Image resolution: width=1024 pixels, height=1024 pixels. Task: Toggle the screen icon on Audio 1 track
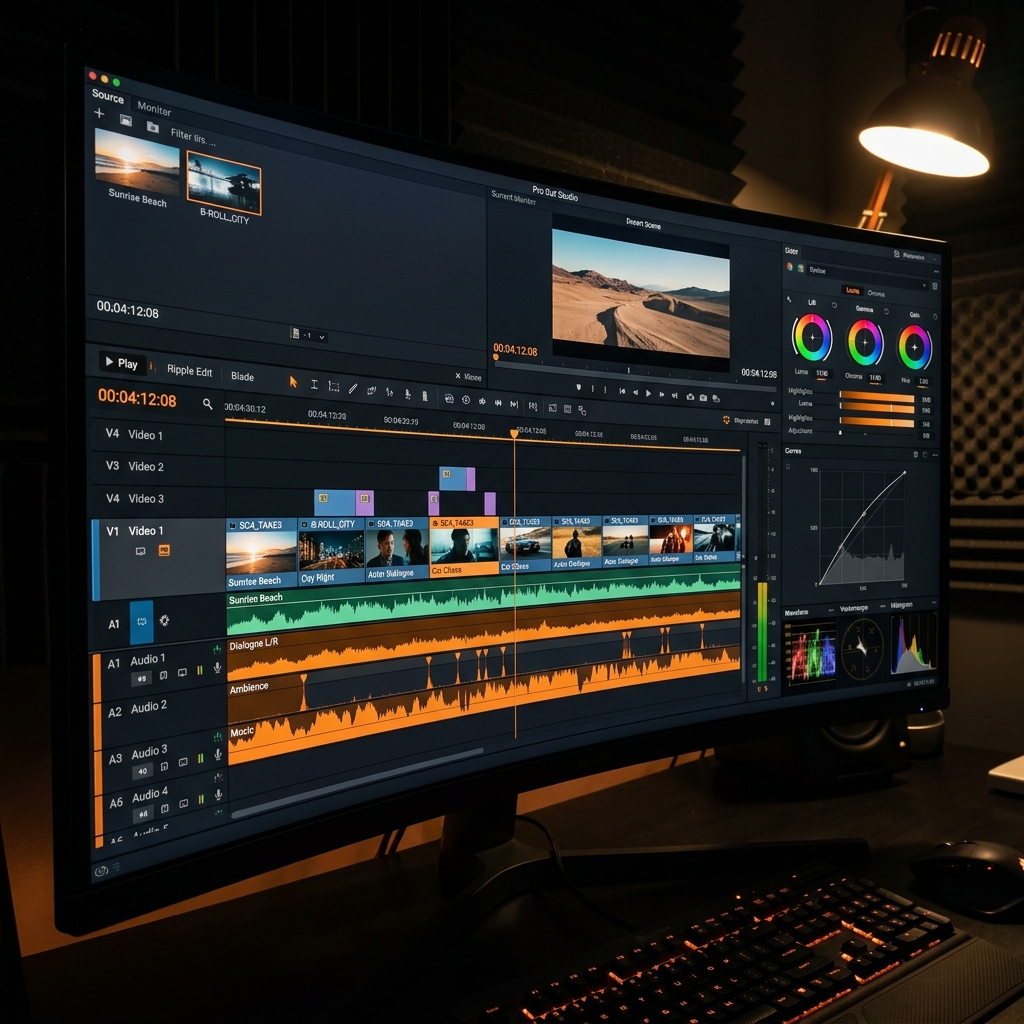pyautogui.click(x=182, y=673)
